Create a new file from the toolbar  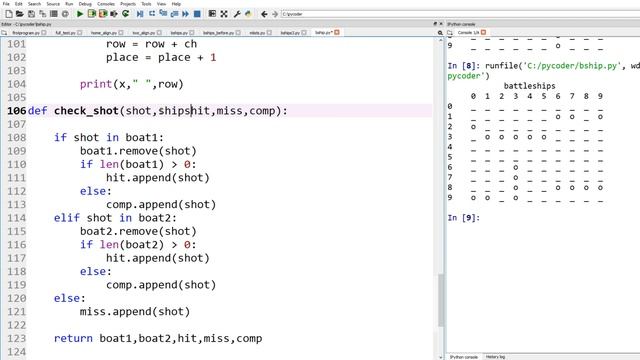click(x=9, y=14)
